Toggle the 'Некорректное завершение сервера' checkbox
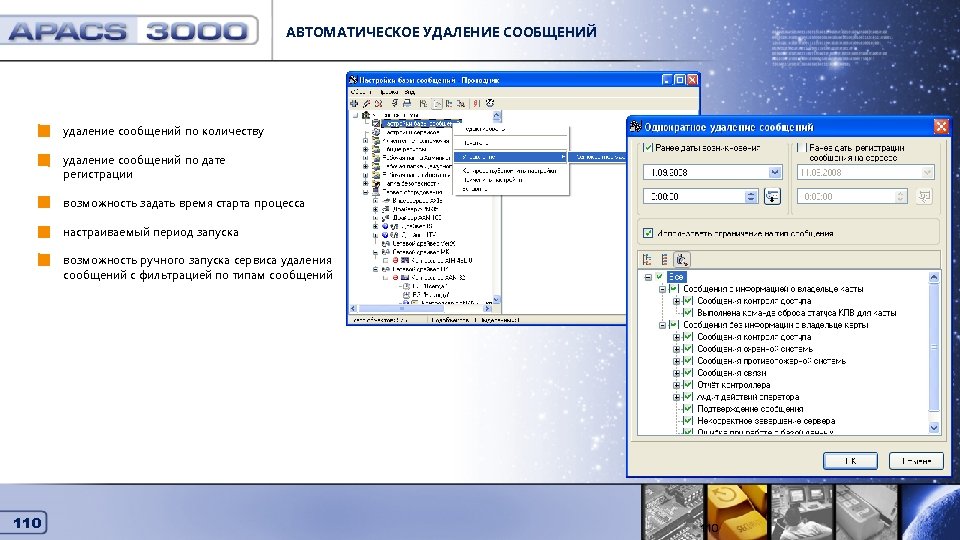 pyautogui.click(x=688, y=421)
